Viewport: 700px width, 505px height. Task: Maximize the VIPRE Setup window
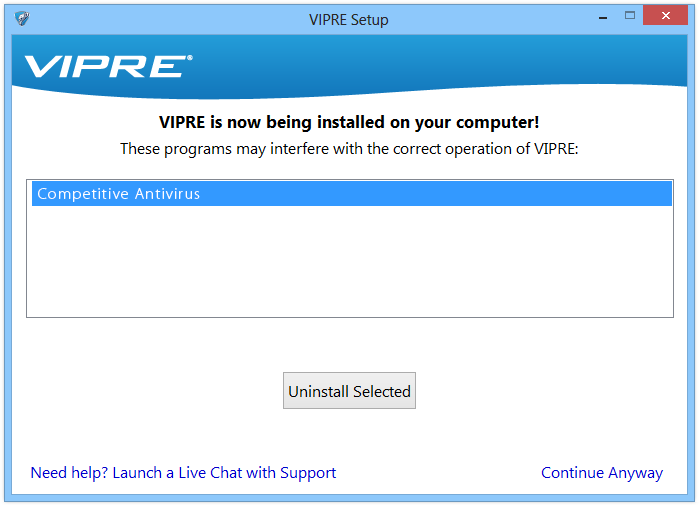tap(630, 16)
